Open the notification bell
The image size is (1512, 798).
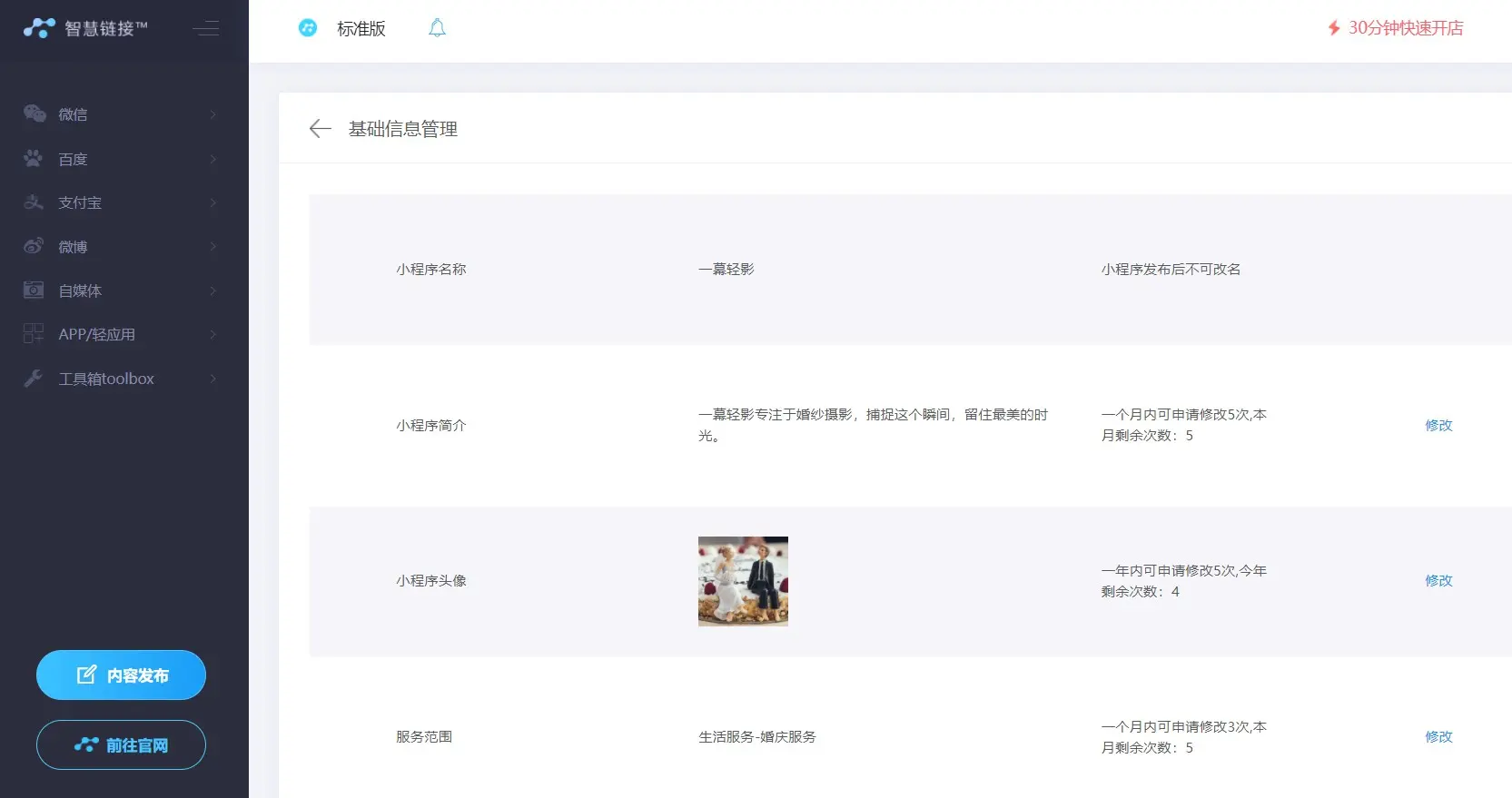437,28
